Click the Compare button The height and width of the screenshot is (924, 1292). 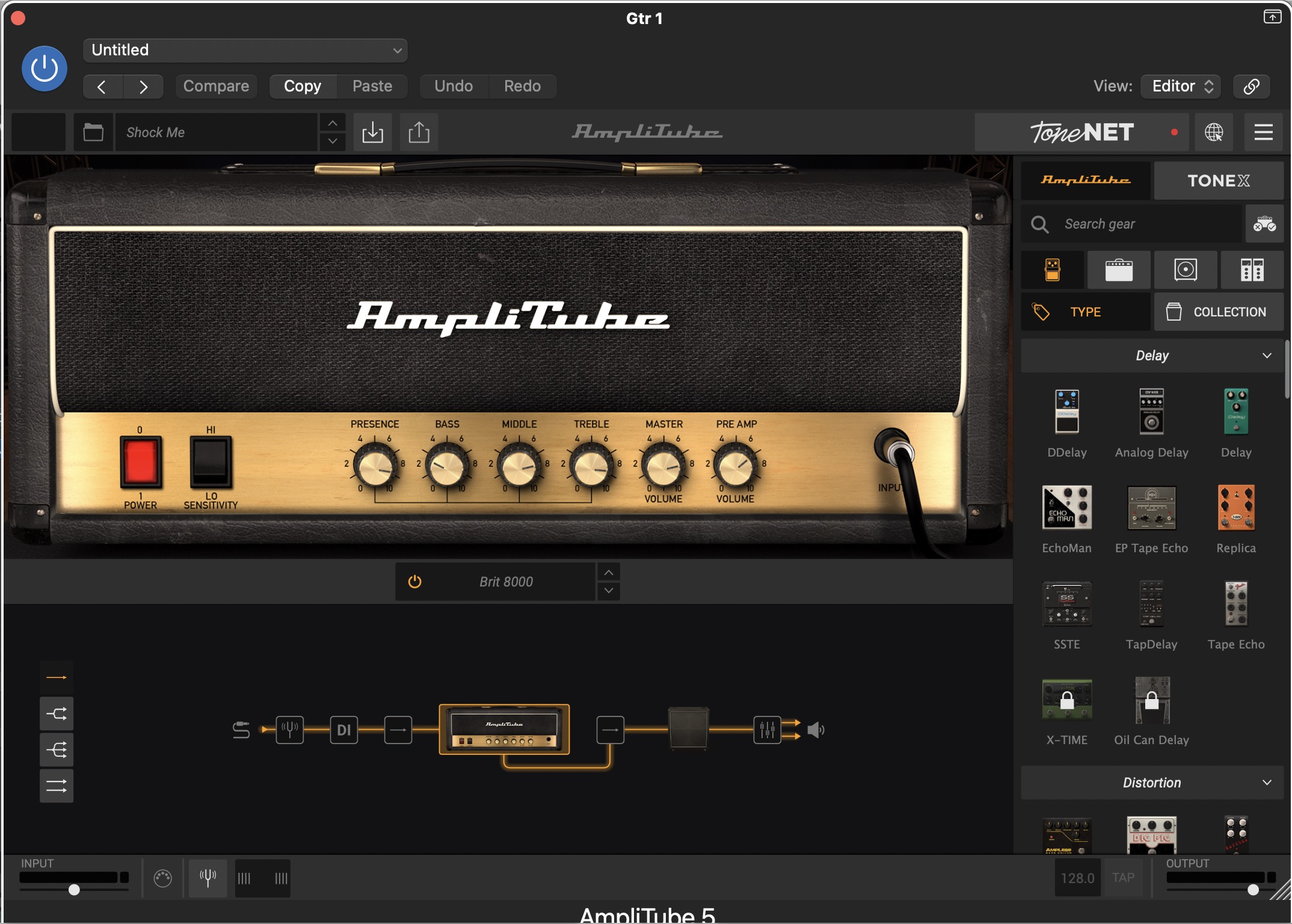(216, 86)
